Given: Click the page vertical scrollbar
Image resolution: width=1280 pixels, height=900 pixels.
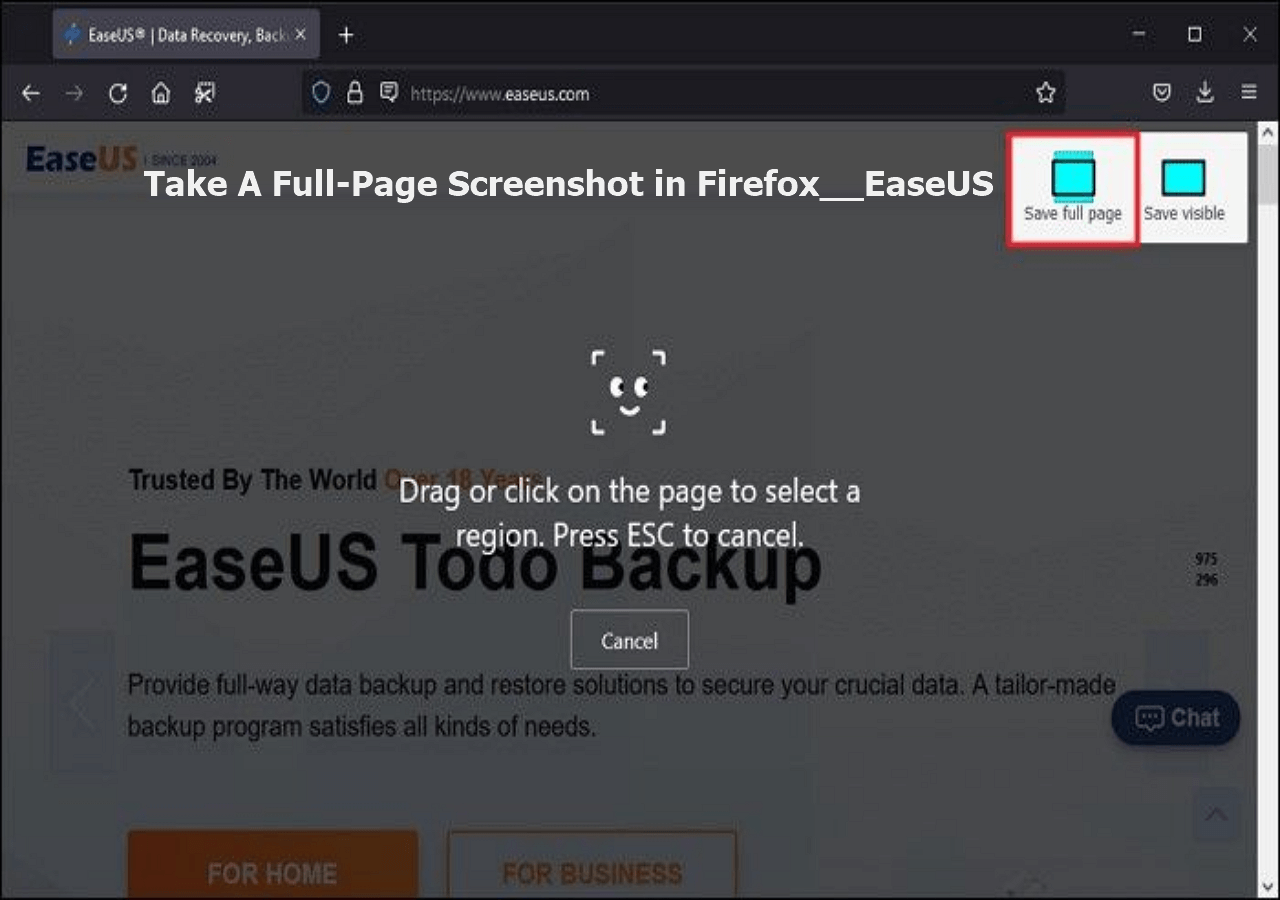Looking at the screenshot, I should click(x=1267, y=510).
